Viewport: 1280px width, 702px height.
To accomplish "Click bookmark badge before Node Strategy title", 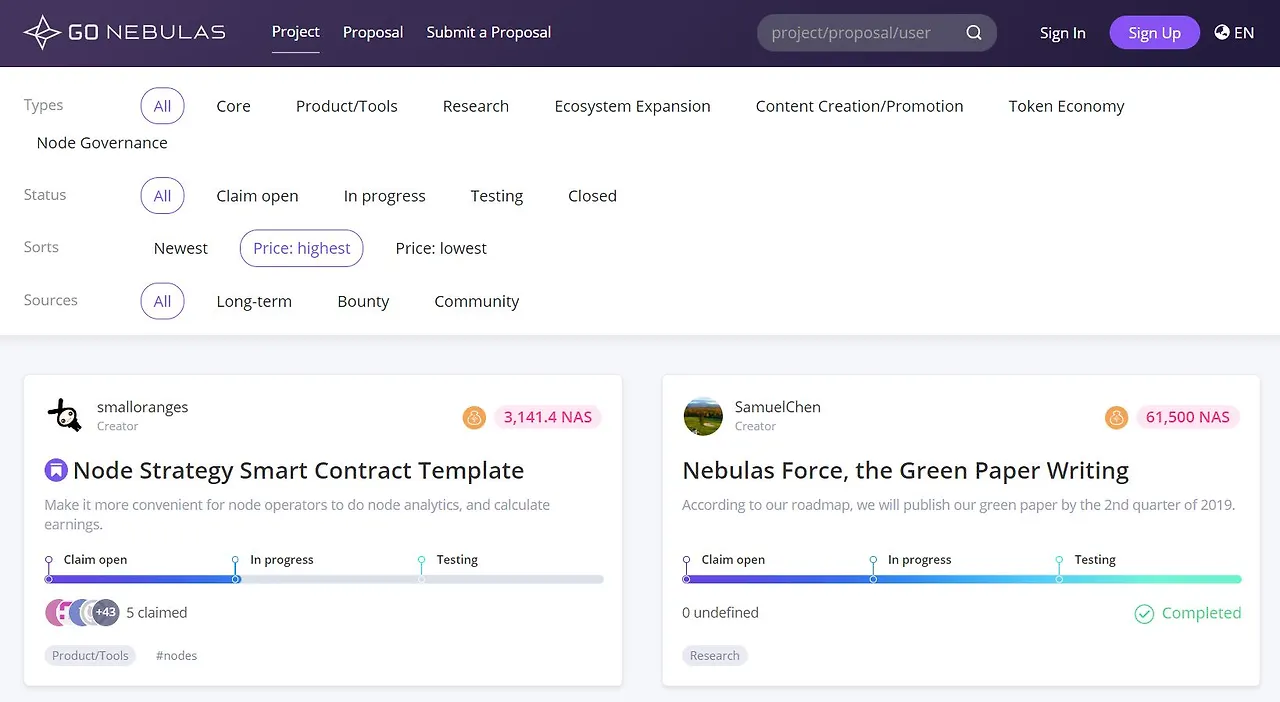I will (x=56, y=470).
